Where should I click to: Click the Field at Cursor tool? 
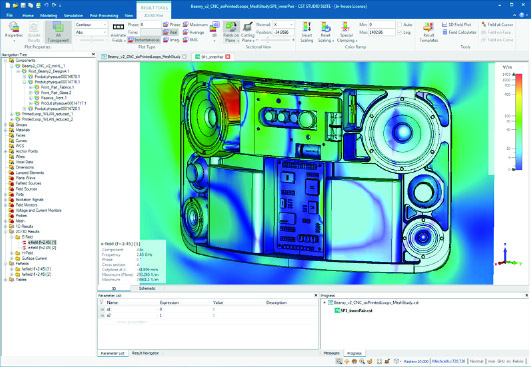pos(497,25)
